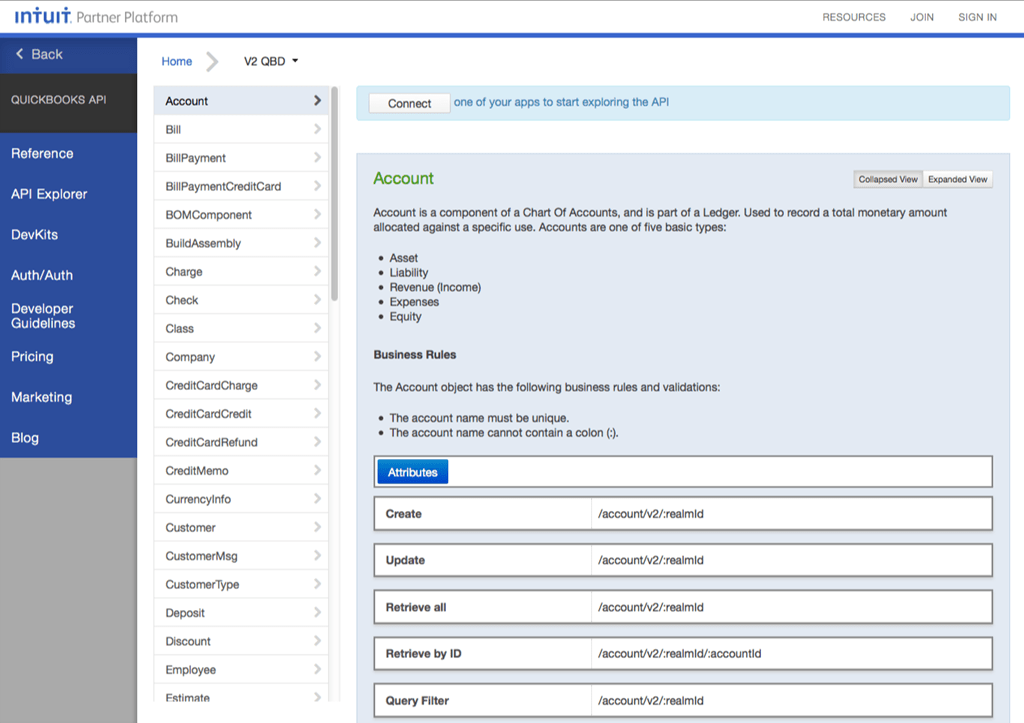The width and height of the screenshot is (1024, 723).
Task: Select BillPayment in the entity list
Action: [x=241, y=158]
